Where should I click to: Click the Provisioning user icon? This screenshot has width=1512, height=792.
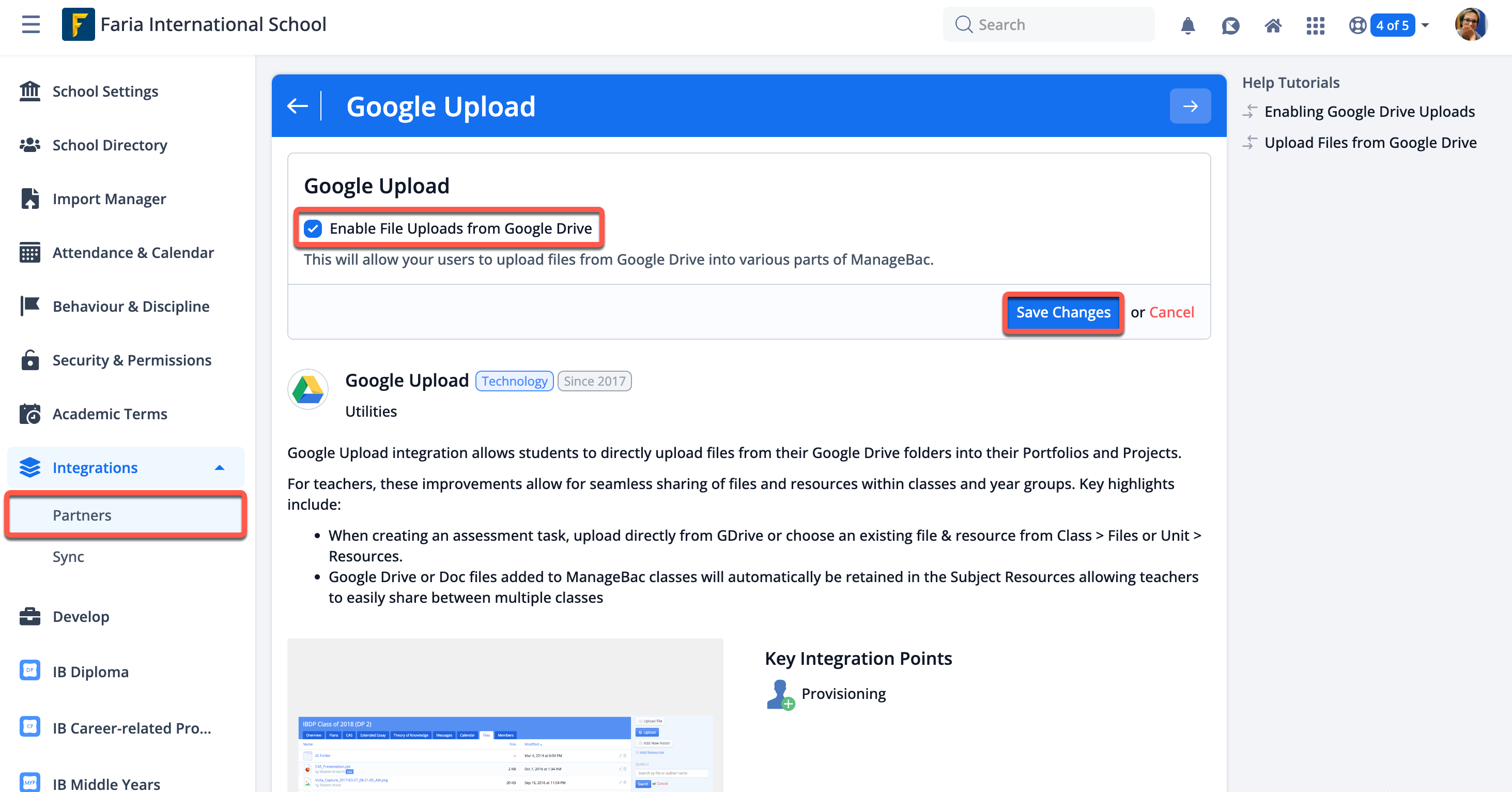[x=780, y=694]
